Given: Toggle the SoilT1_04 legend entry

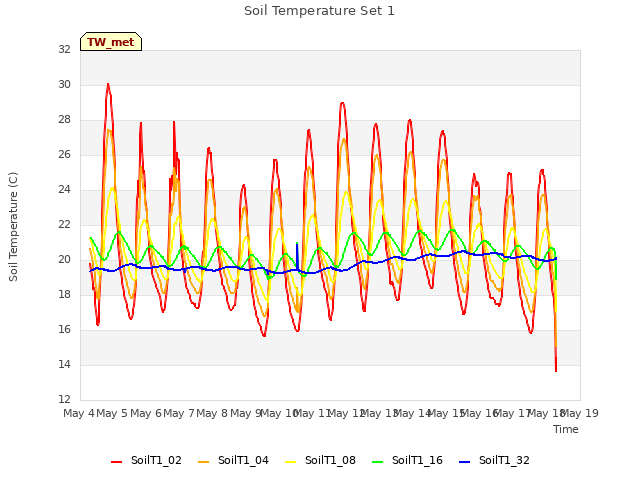Looking at the screenshot, I should point(233,460).
